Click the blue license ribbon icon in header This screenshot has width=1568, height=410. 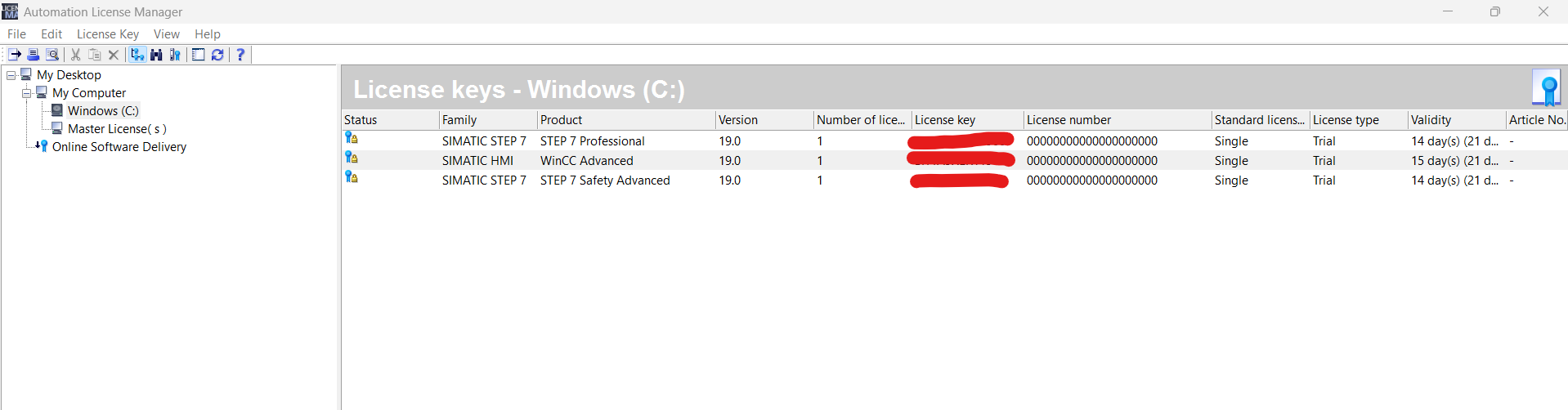click(1547, 87)
